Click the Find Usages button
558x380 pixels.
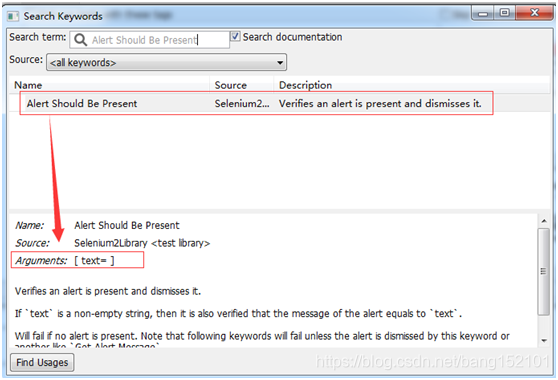pyautogui.click(x=42, y=362)
